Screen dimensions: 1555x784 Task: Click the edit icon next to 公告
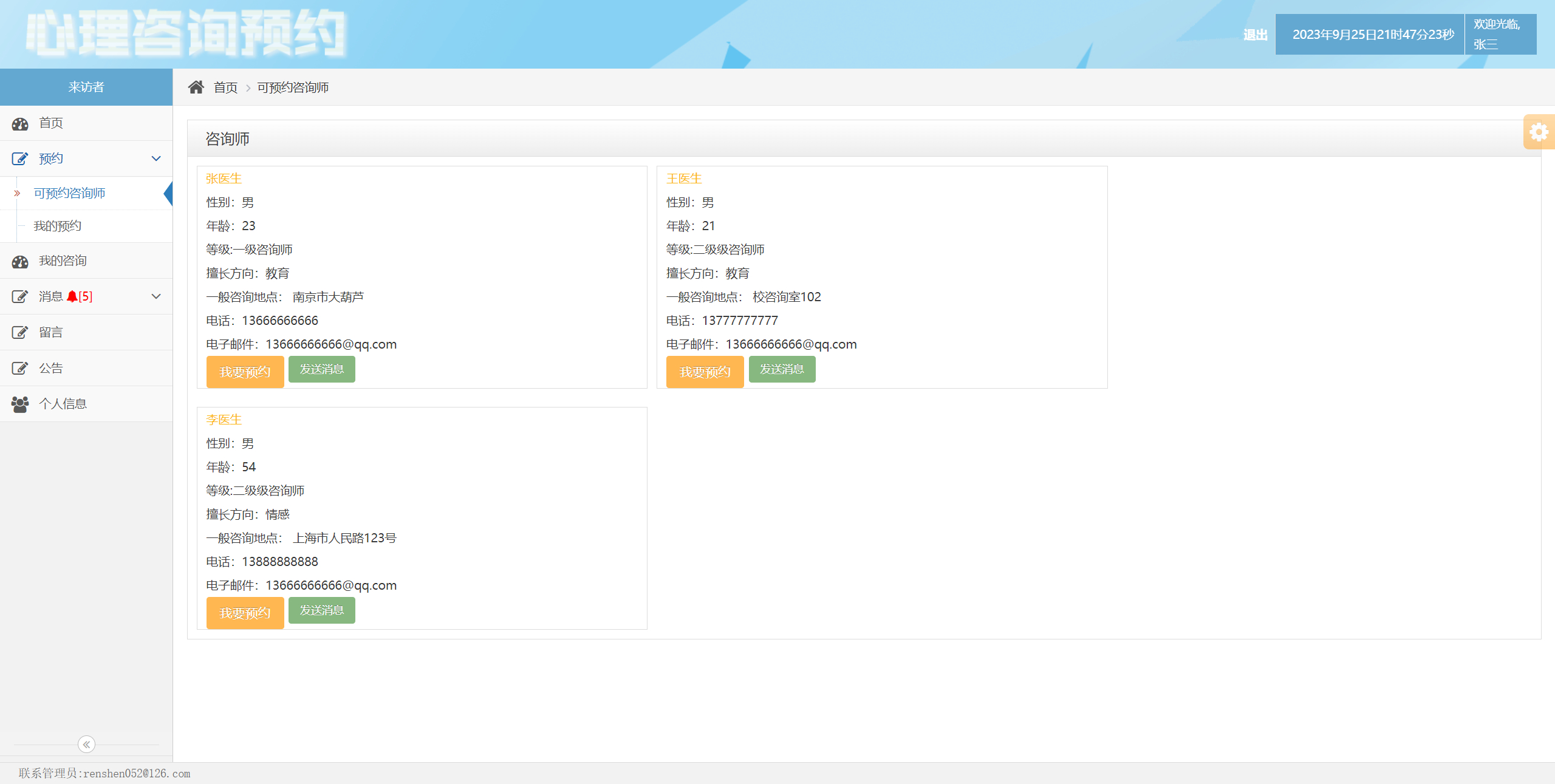coord(20,368)
